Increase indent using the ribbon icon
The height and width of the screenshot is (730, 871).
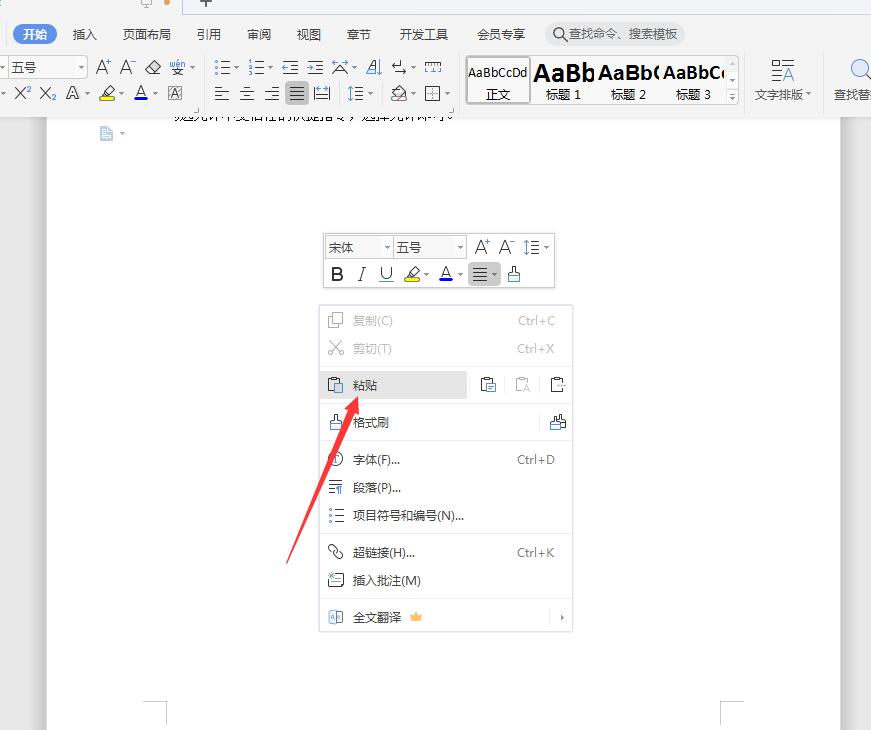tap(315, 68)
